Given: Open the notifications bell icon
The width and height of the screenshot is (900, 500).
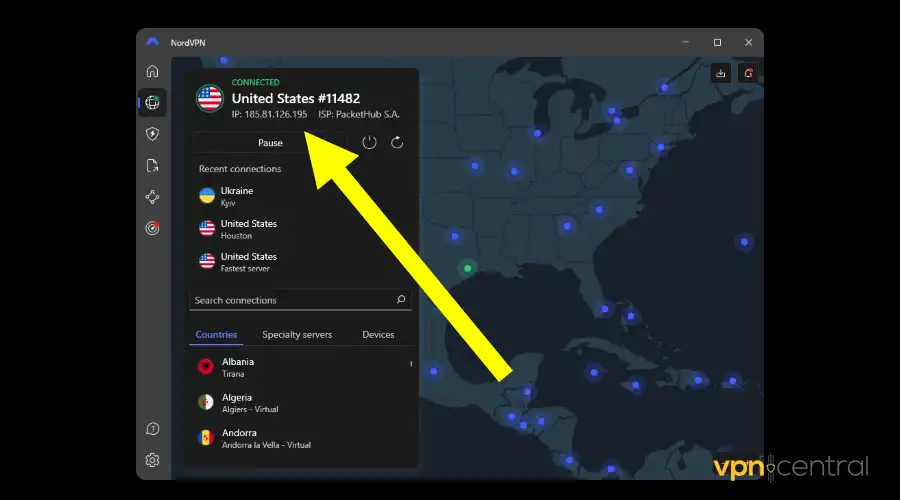Looking at the screenshot, I should pyautogui.click(x=748, y=73).
